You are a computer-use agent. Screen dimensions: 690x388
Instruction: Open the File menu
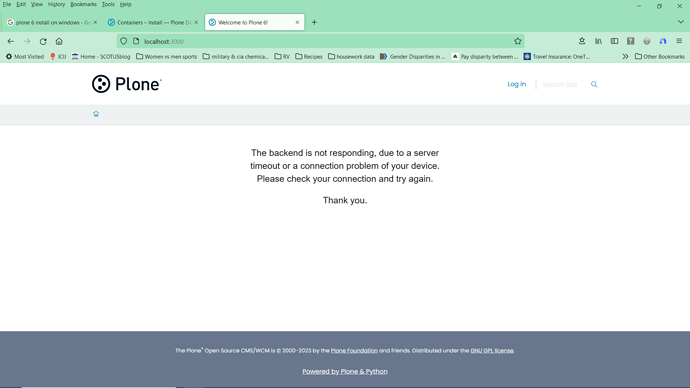click(x=7, y=4)
